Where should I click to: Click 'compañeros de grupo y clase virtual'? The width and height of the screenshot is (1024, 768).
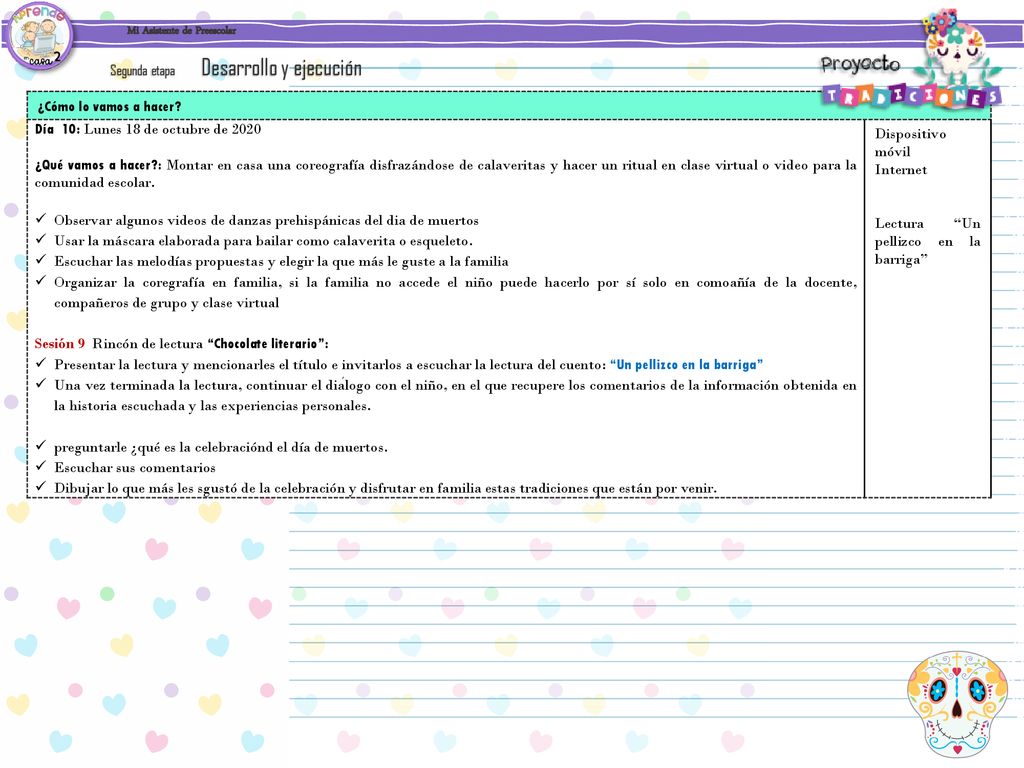pyautogui.click(x=167, y=303)
